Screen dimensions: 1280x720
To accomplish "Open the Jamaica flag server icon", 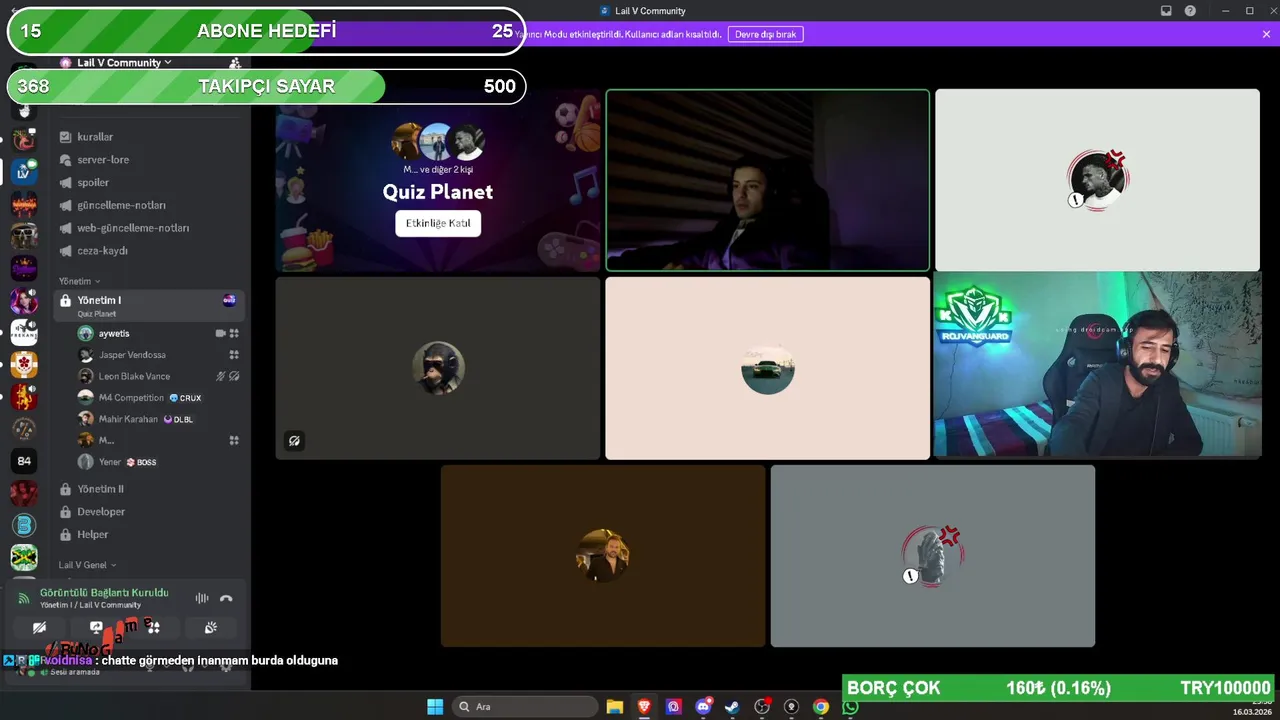I will [x=24, y=557].
